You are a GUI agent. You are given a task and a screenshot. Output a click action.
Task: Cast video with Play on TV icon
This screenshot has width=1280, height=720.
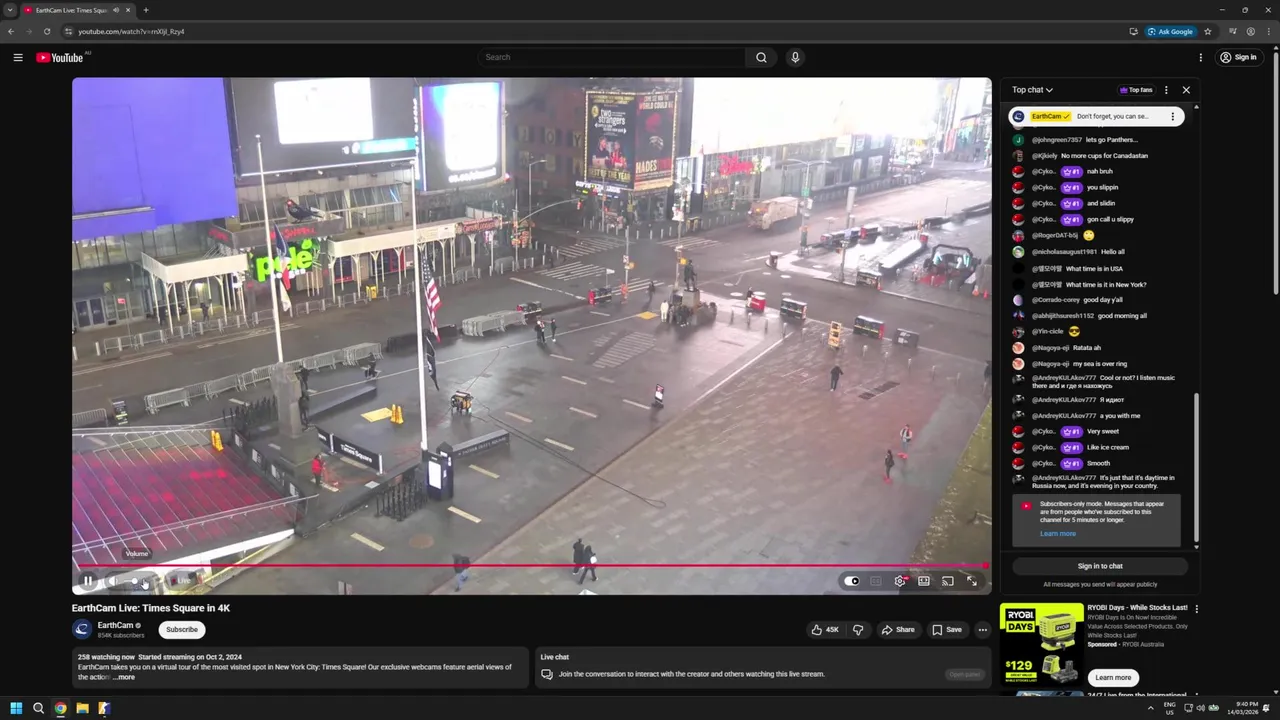(948, 580)
